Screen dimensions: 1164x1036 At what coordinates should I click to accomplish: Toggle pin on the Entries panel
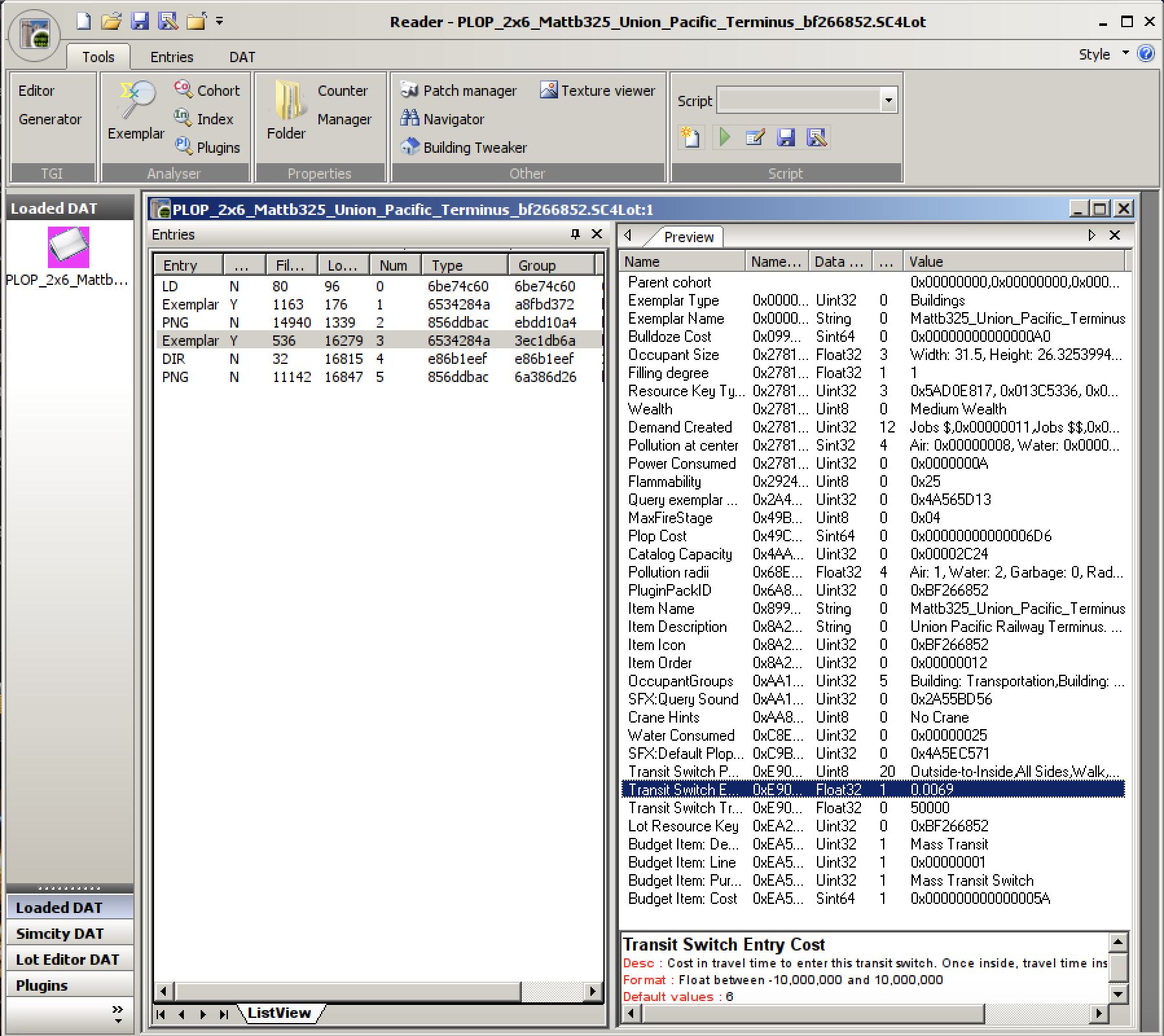tap(576, 234)
